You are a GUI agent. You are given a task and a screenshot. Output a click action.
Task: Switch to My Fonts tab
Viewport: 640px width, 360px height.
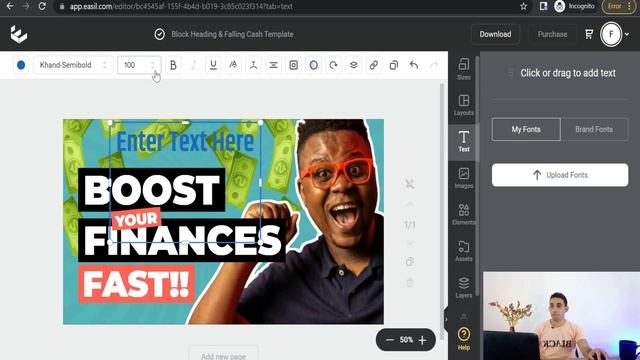point(526,129)
